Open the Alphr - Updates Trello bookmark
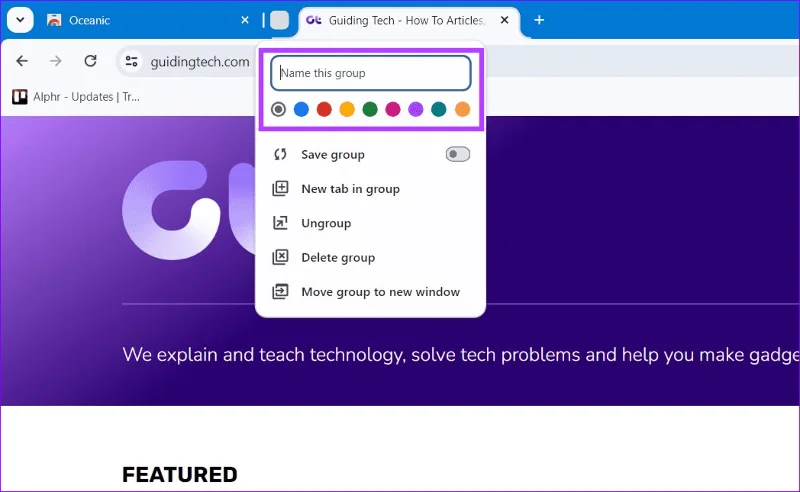This screenshot has height=492, width=800. (76, 96)
